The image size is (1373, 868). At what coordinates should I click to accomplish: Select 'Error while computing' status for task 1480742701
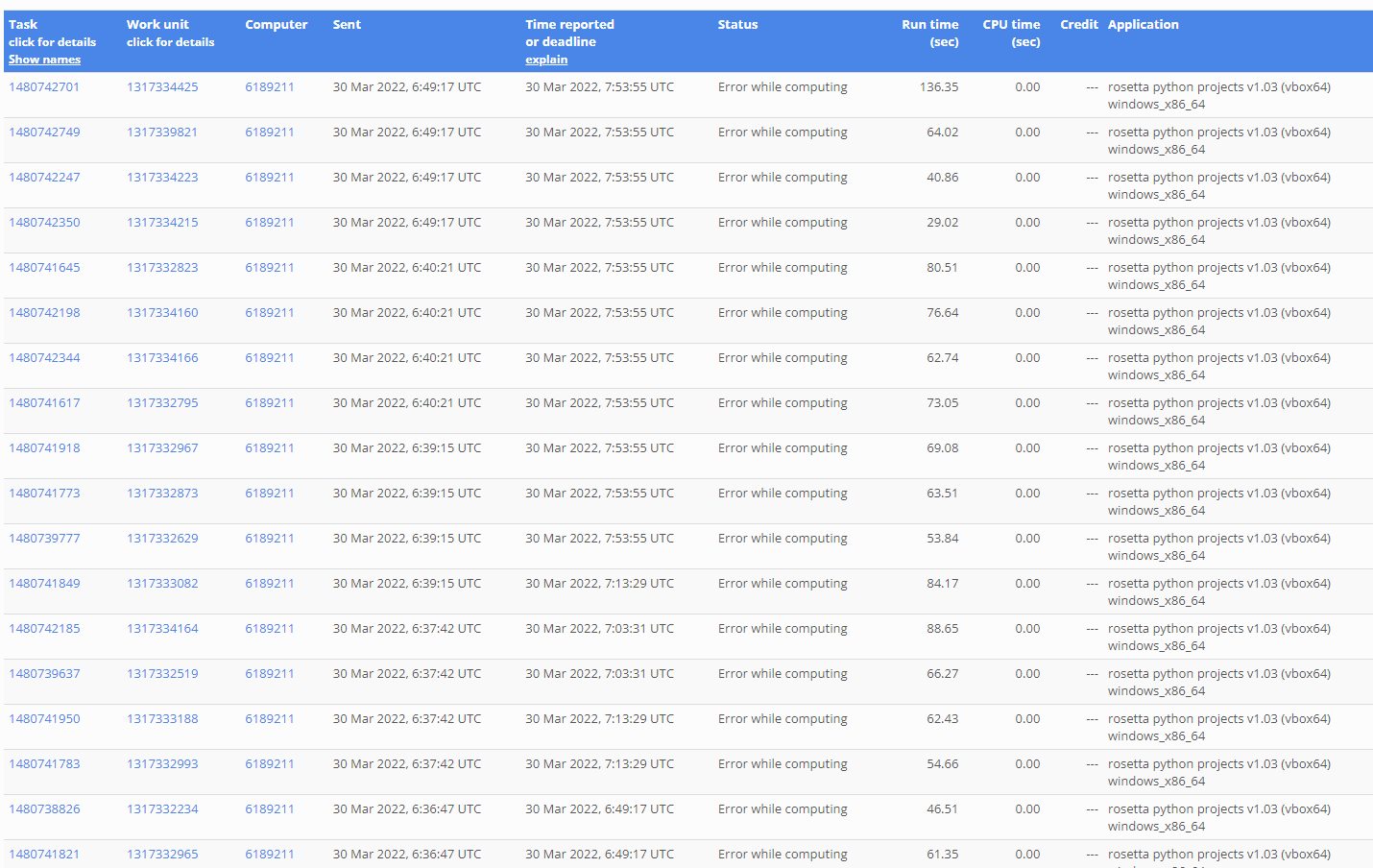click(783, 86)
